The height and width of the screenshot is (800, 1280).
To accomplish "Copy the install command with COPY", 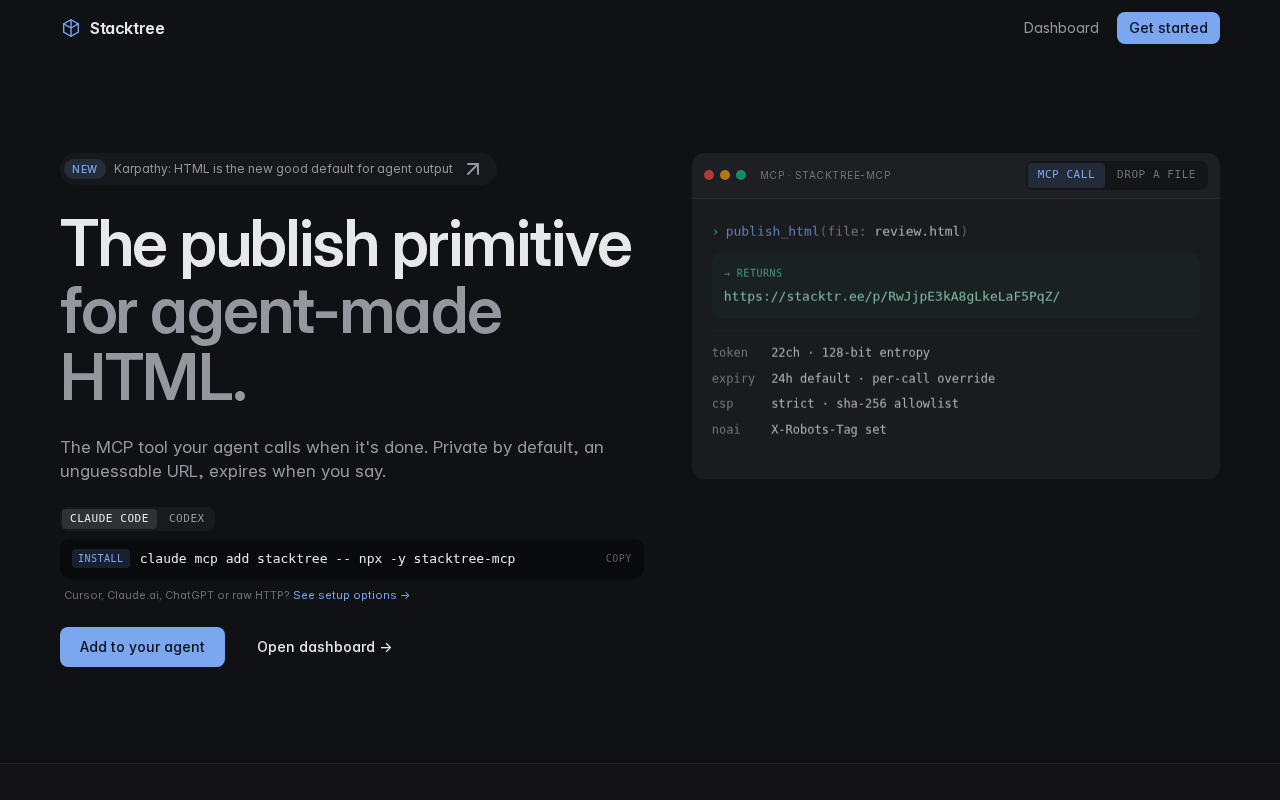I will [619, 559].
